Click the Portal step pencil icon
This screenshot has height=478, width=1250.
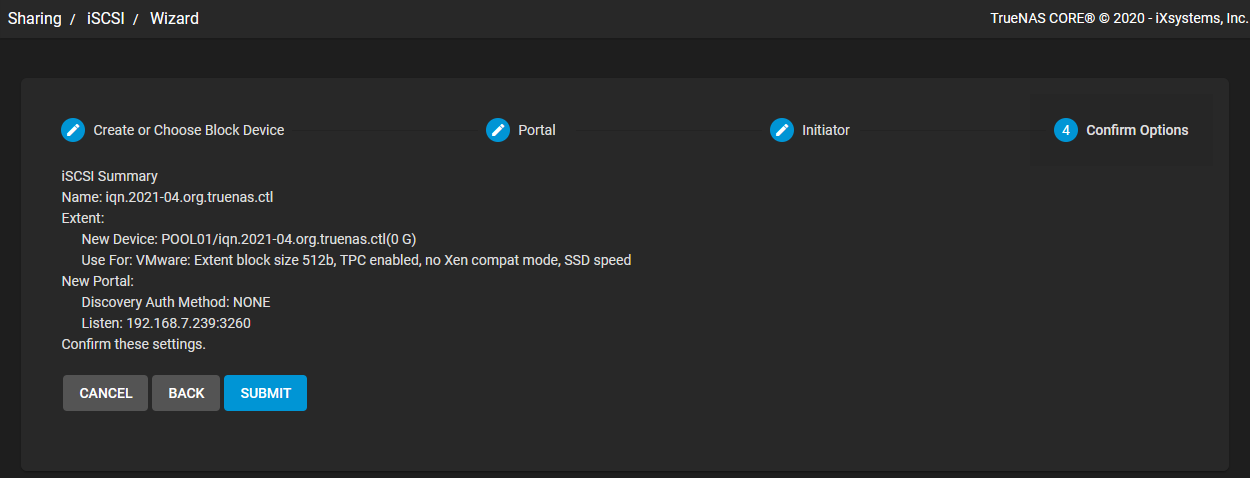click(x=498, y=130)
